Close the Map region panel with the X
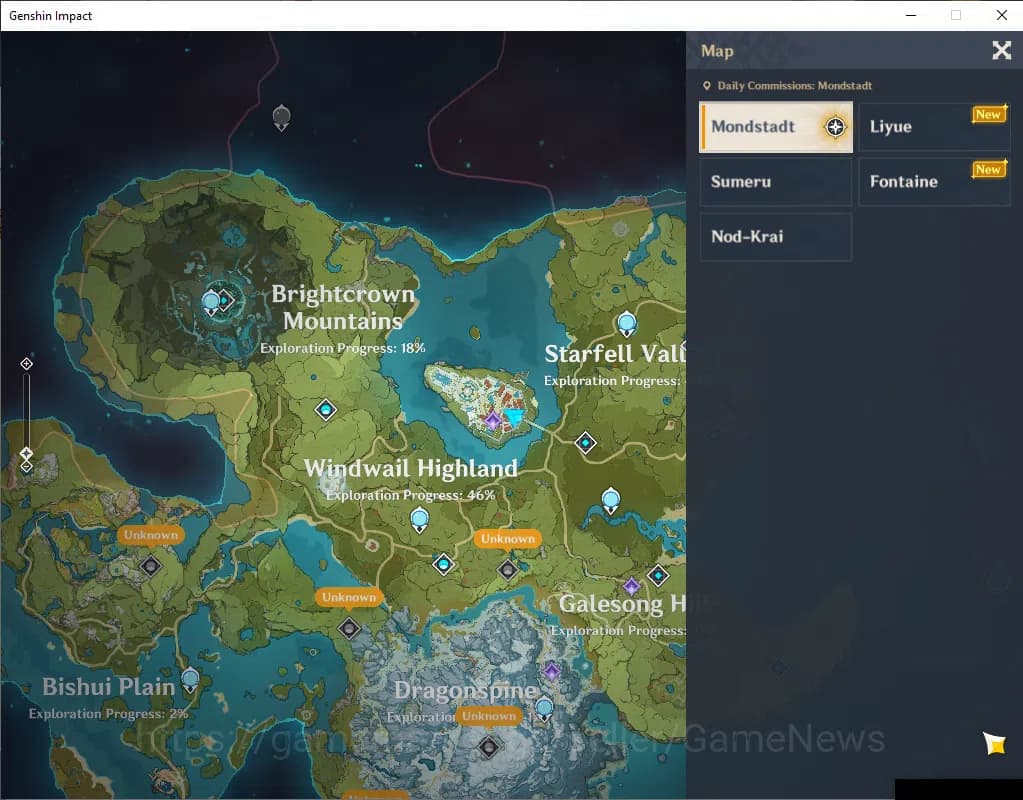The image size is (1023, 800). tap(1001, 50)
